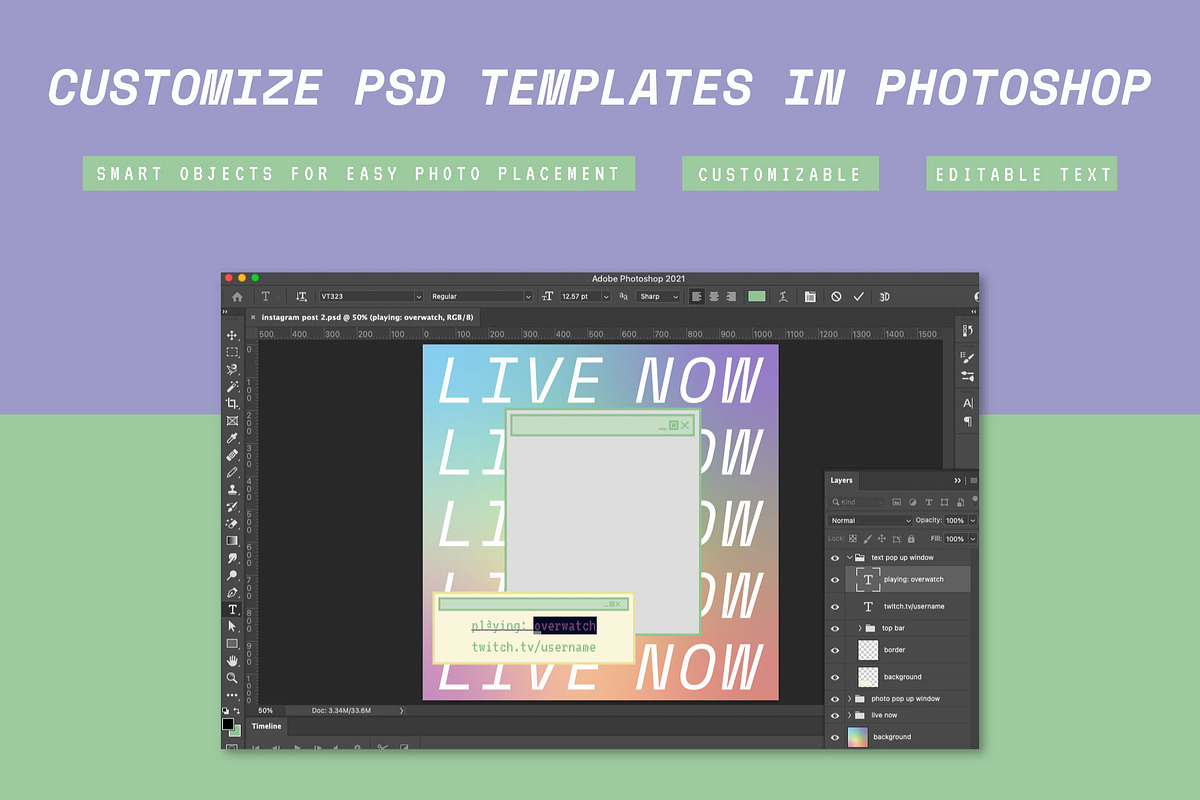Expand the 'top bar' group
The width and height of the screenshot is (1200, 800).
(860, 628)
